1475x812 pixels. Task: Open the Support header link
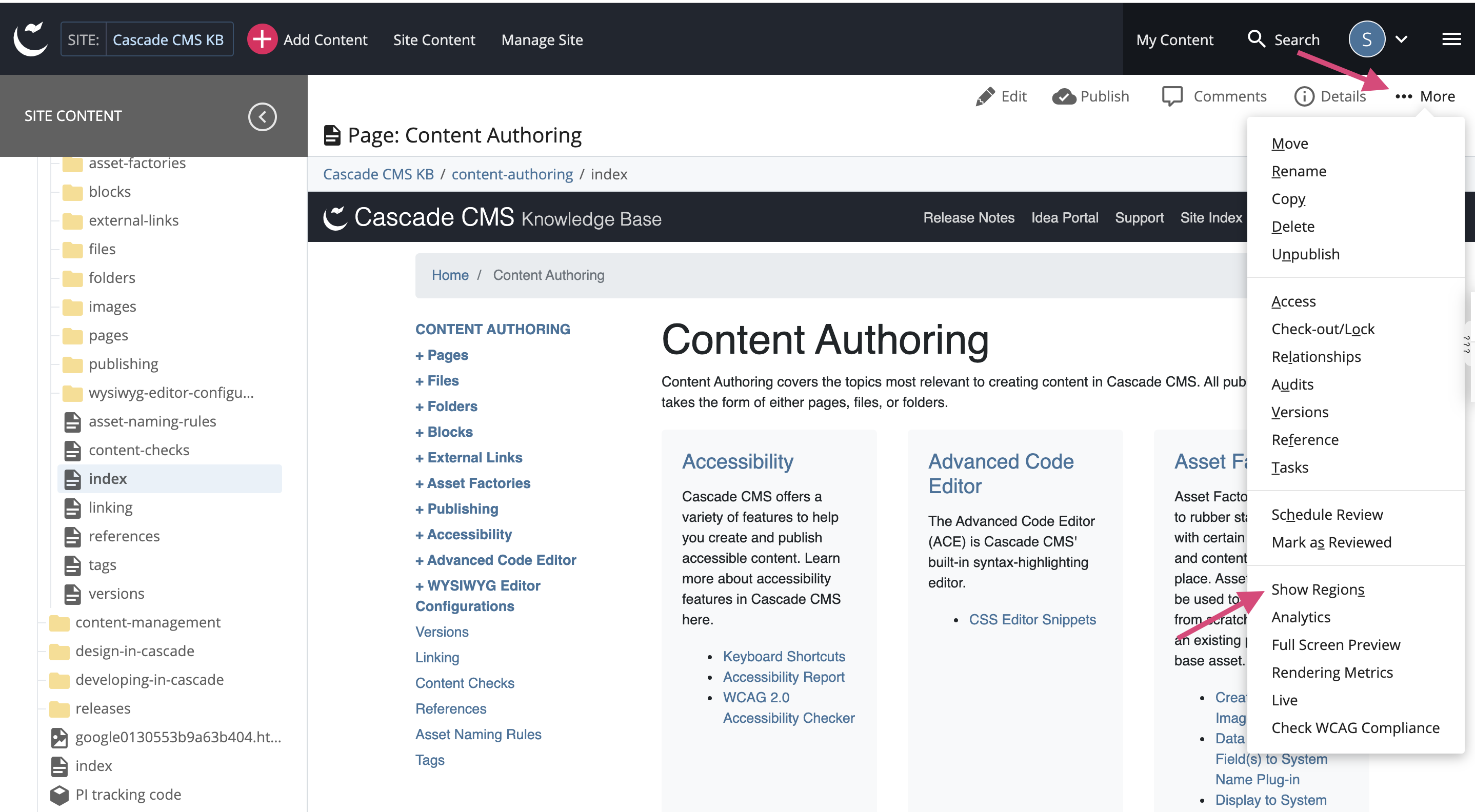coord(1139,217)
